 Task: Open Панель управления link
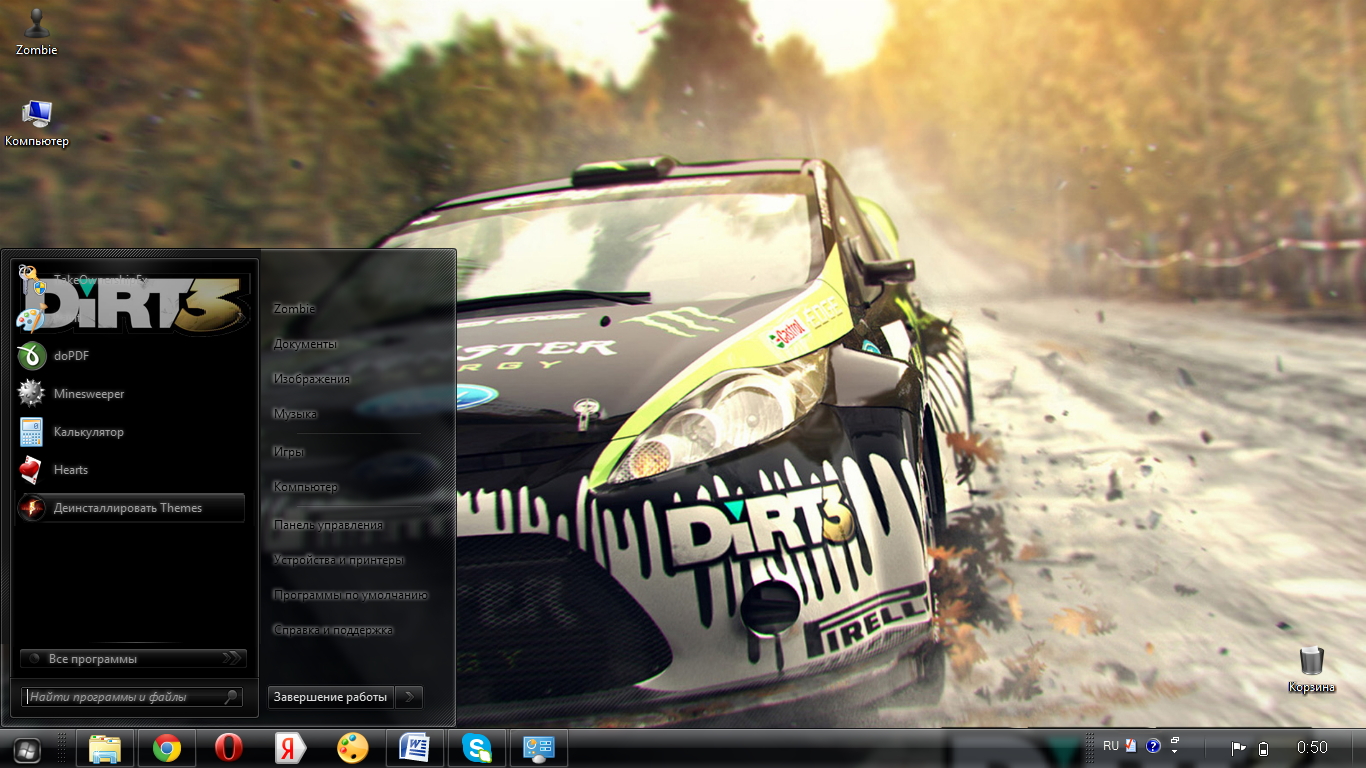pos(328,525)
